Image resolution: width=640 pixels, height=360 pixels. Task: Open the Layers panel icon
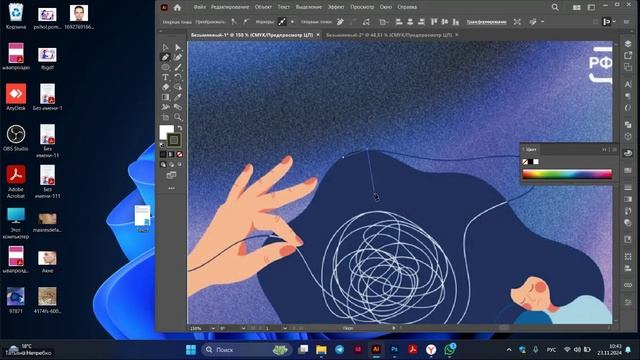tap(628, 44)
